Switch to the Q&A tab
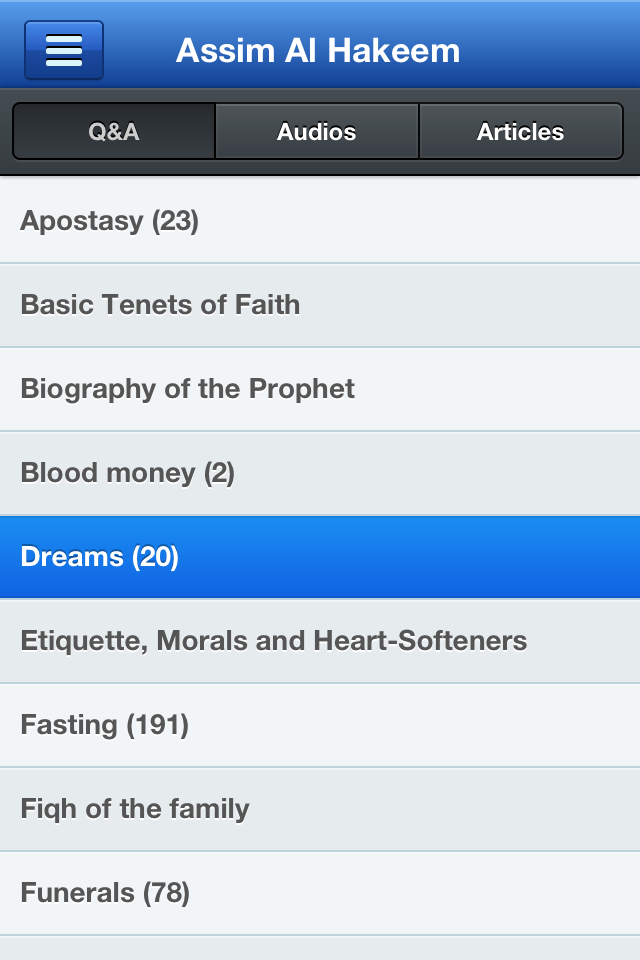This screenshot has width=640, height=960. click(114, 132)
